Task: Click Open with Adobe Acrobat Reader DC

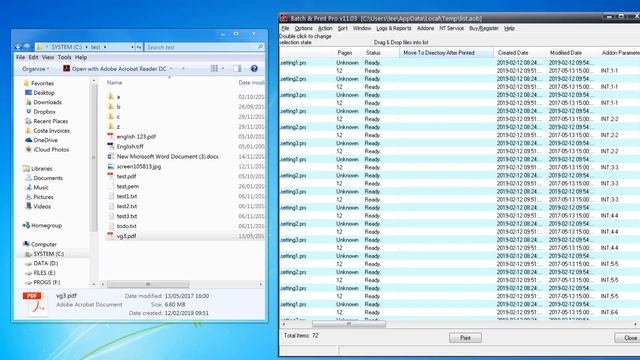Action: tap(119, 69)
